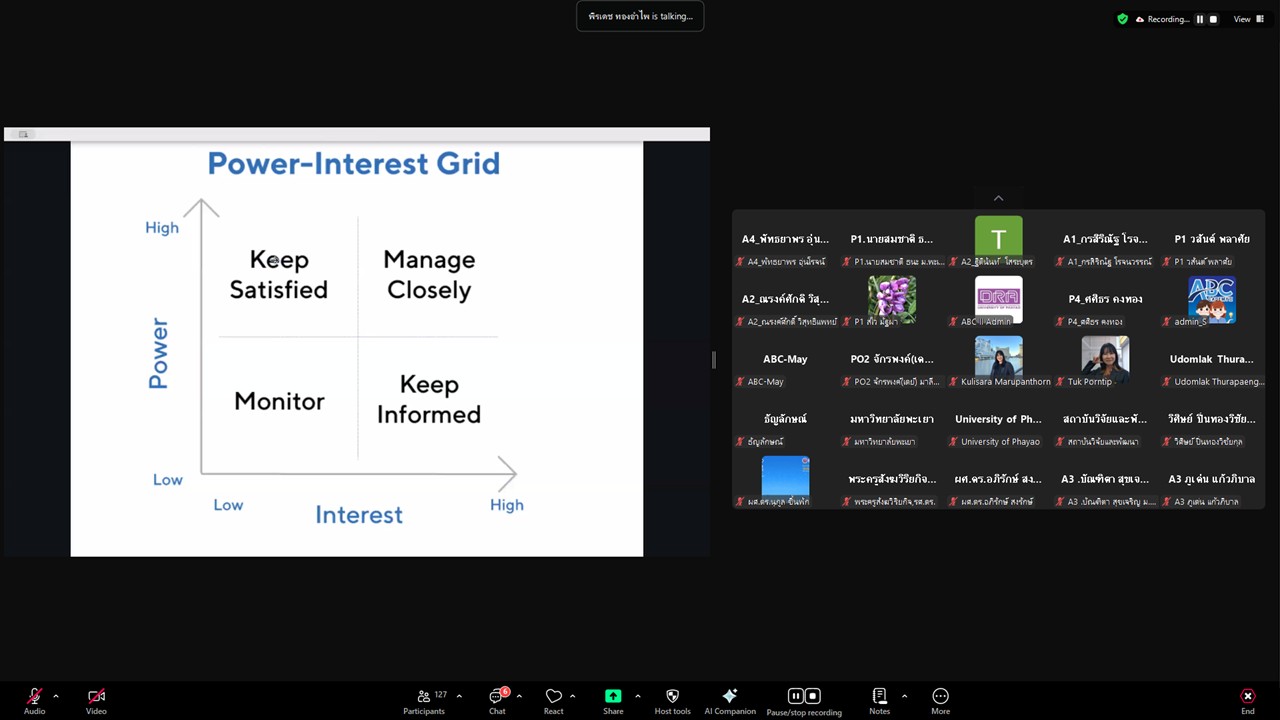The height and width of the screenshot is (720, 1280).
Task: Start camera with the Video button
Action: click(96, 700)
